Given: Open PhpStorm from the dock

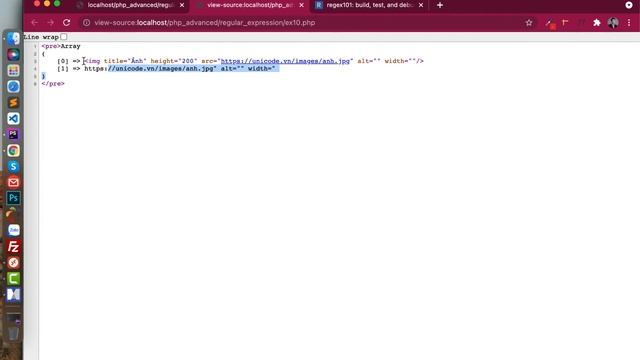Looking at the screenshot, I should [13, 134].
